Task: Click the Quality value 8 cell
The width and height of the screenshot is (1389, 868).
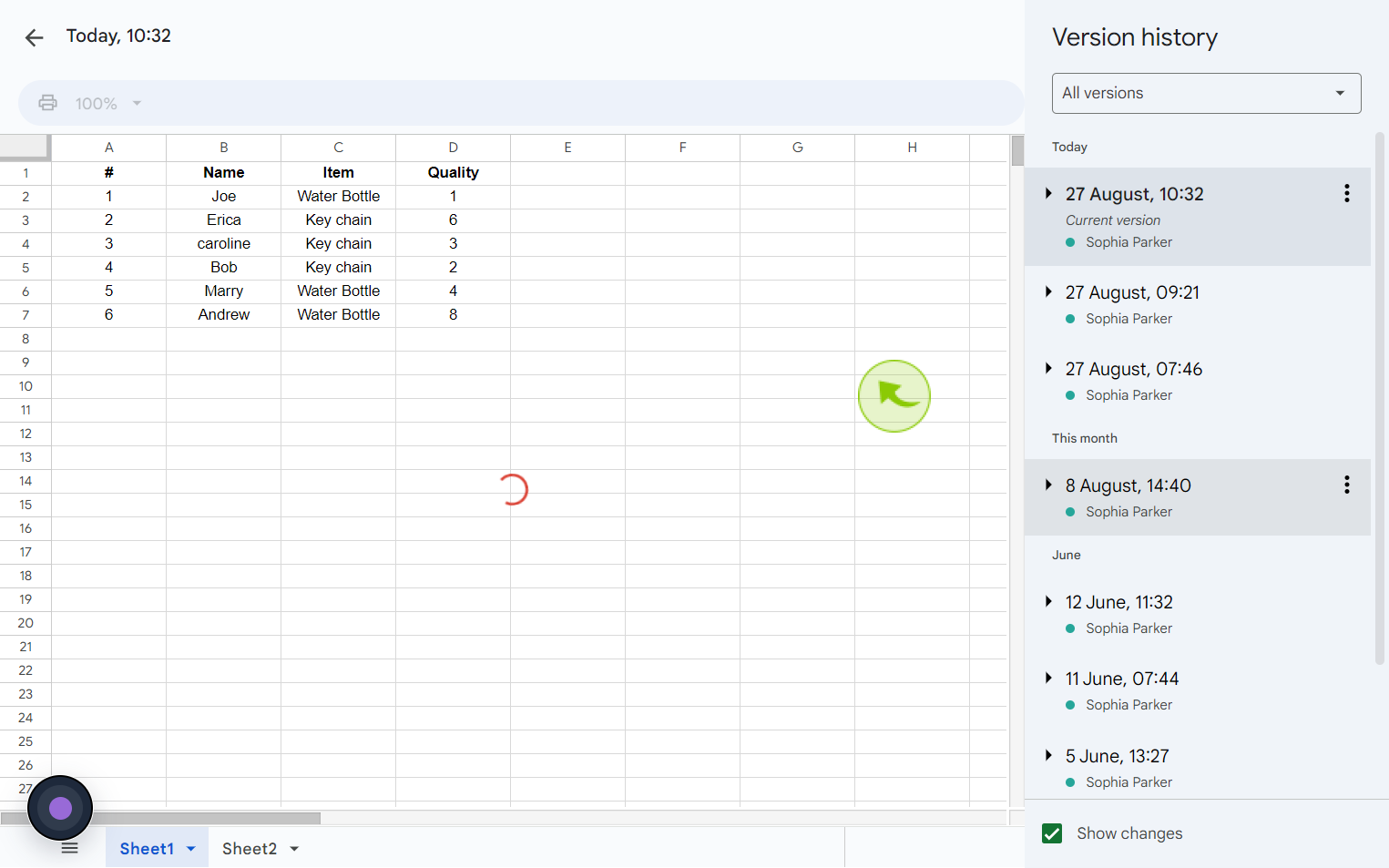Action: [x=453, y=315]
